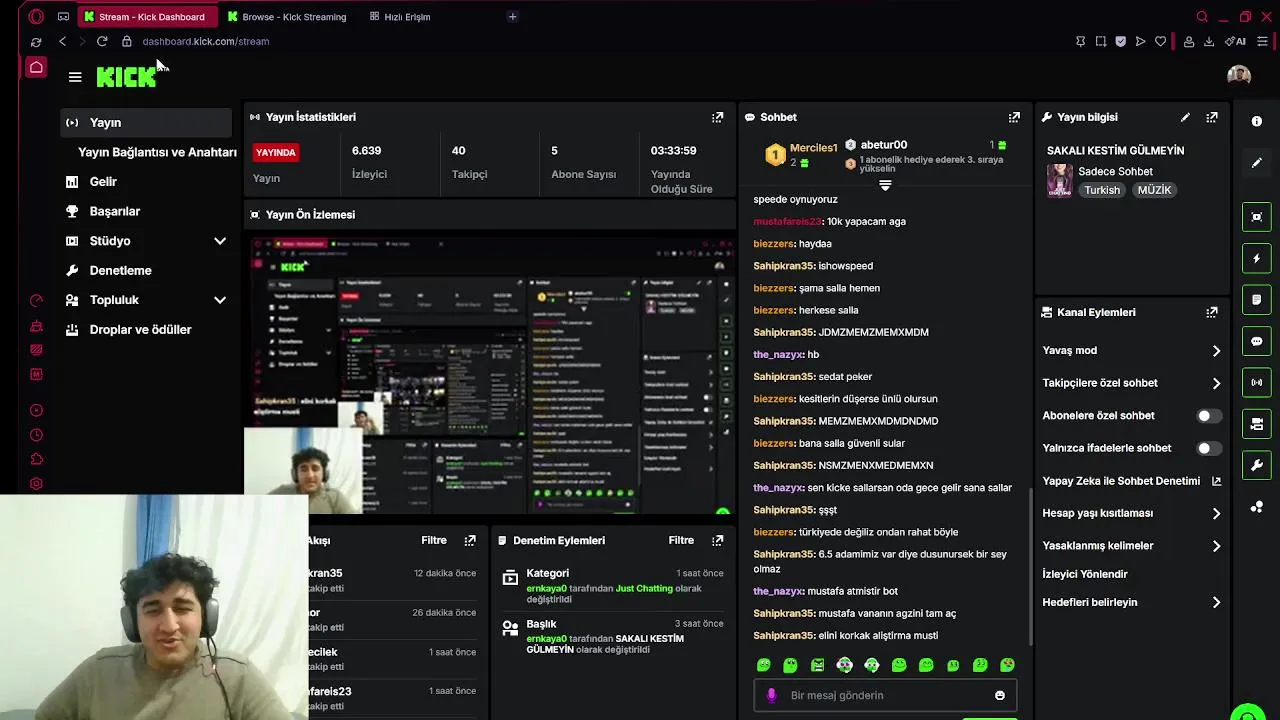Go back with the browser back arrow

62,41
